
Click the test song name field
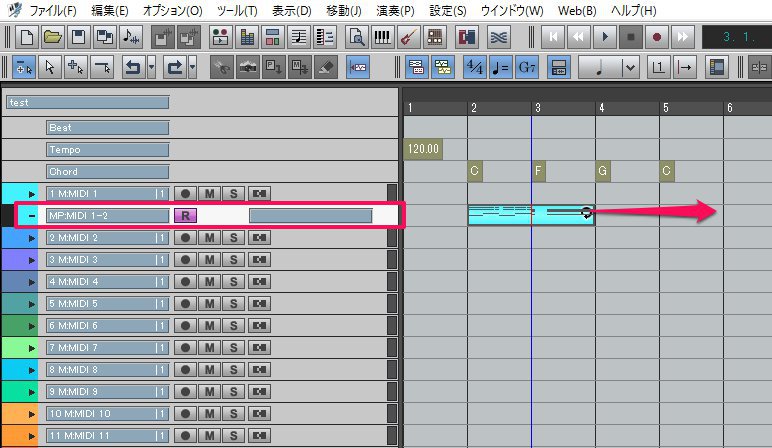[88, 102]
